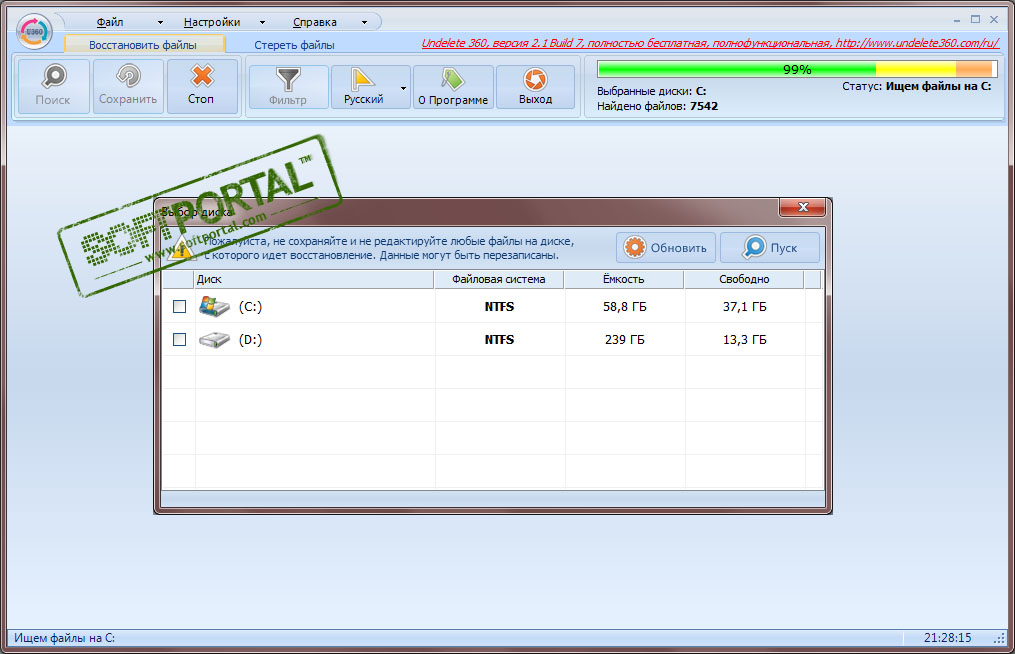Click Пуск to start scanning
Screen dimensions: 1015x654
pos(770,247)
